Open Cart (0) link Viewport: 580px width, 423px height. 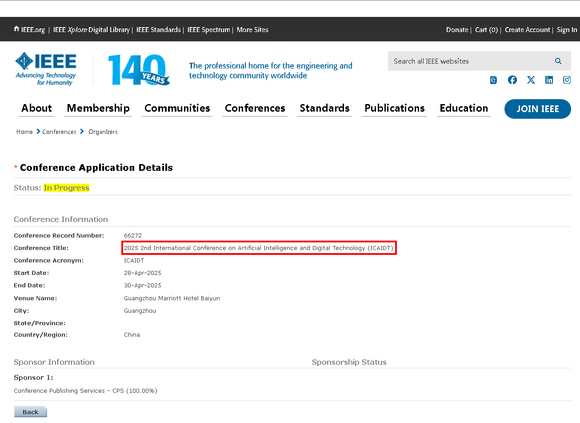[486, 30]
